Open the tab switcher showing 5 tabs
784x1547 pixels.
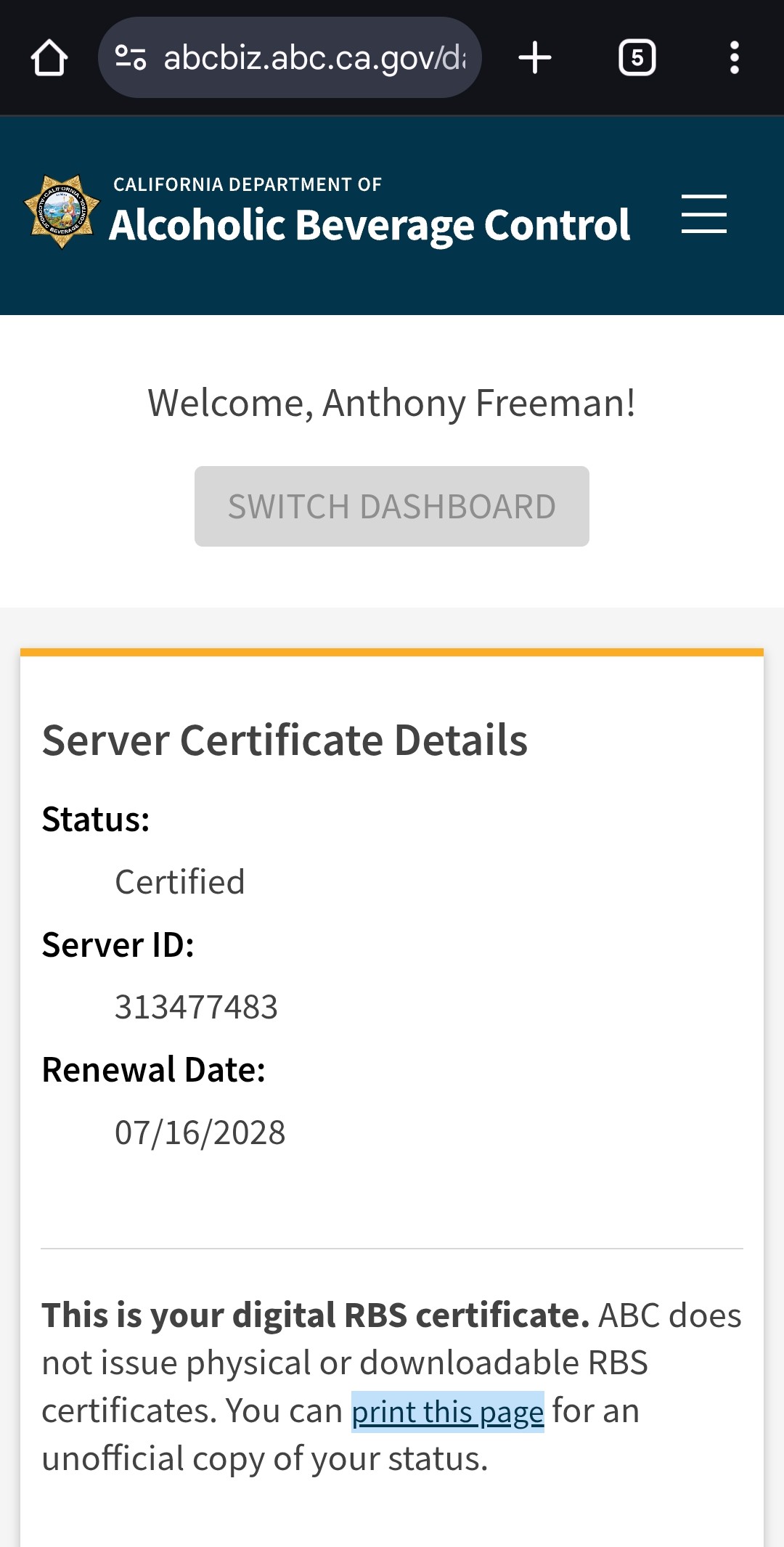[x=637, y=58]
